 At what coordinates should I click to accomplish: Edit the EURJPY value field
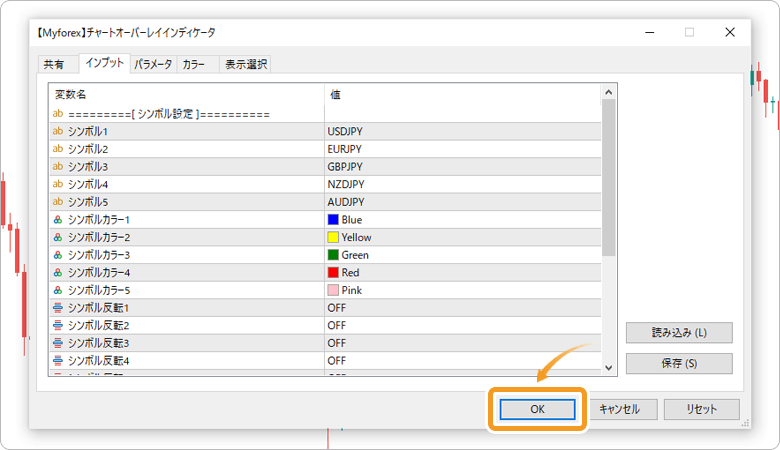pos(463,149)
